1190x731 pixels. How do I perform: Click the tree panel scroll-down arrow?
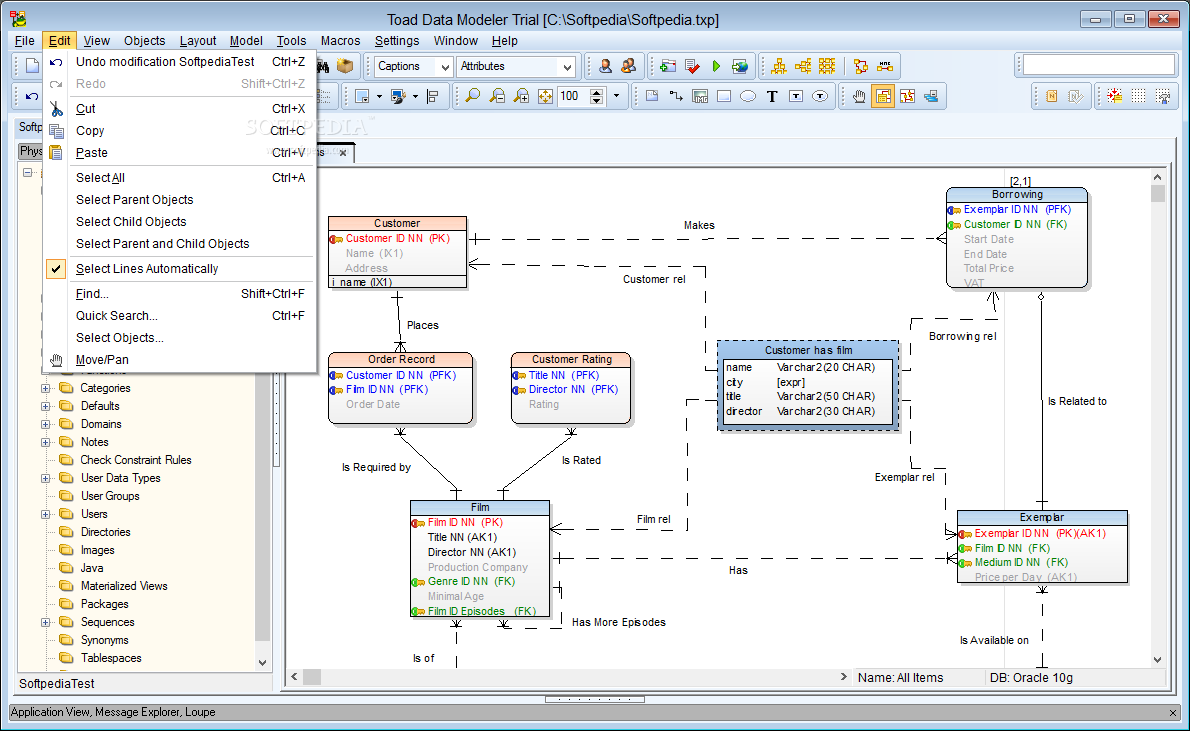click(x=263, y=662)
